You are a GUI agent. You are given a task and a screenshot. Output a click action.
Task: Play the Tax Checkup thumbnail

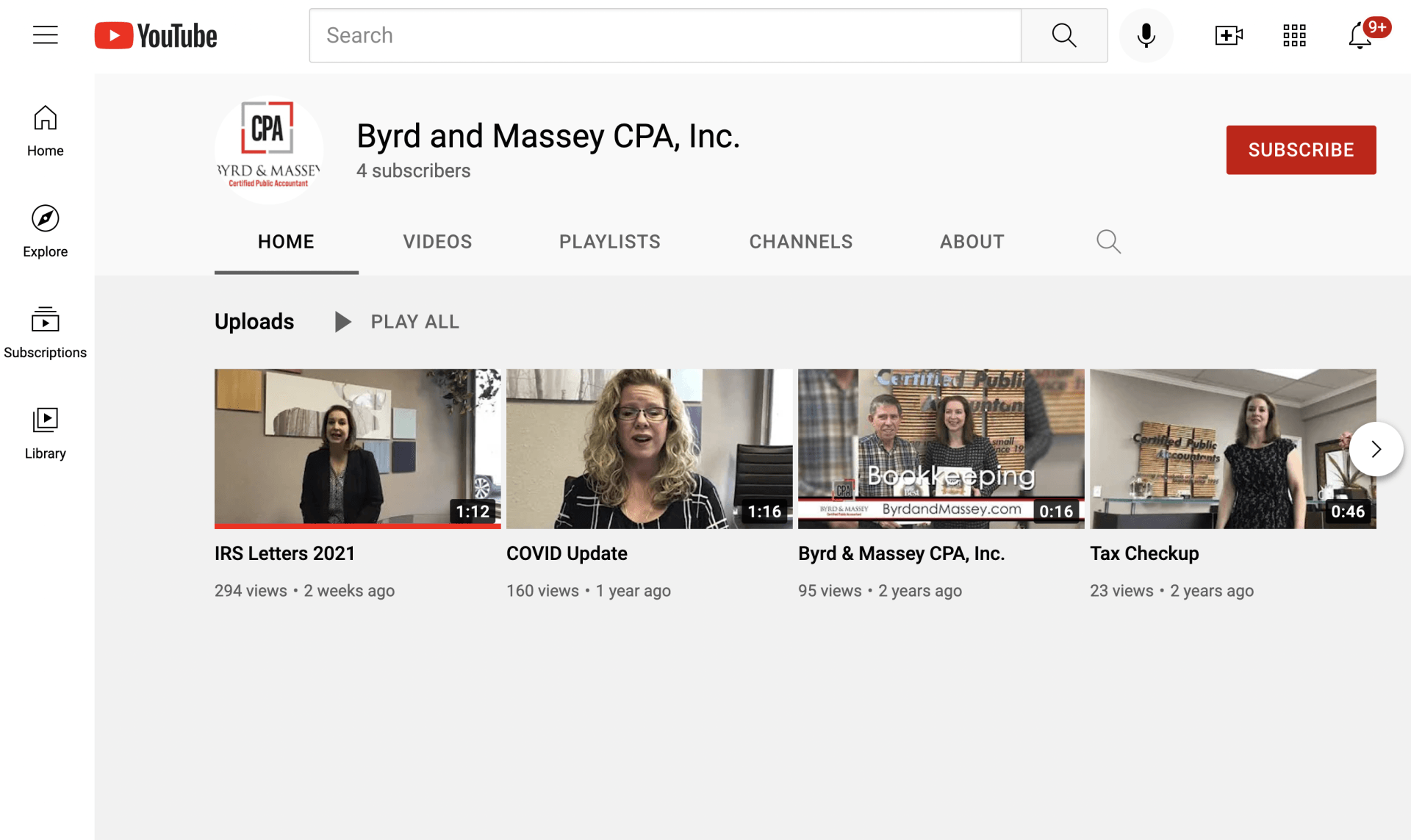tap(1232, 448)
